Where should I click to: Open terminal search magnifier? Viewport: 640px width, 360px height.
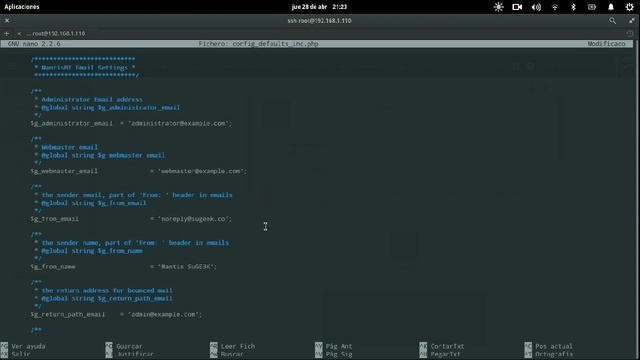[612, 20]
